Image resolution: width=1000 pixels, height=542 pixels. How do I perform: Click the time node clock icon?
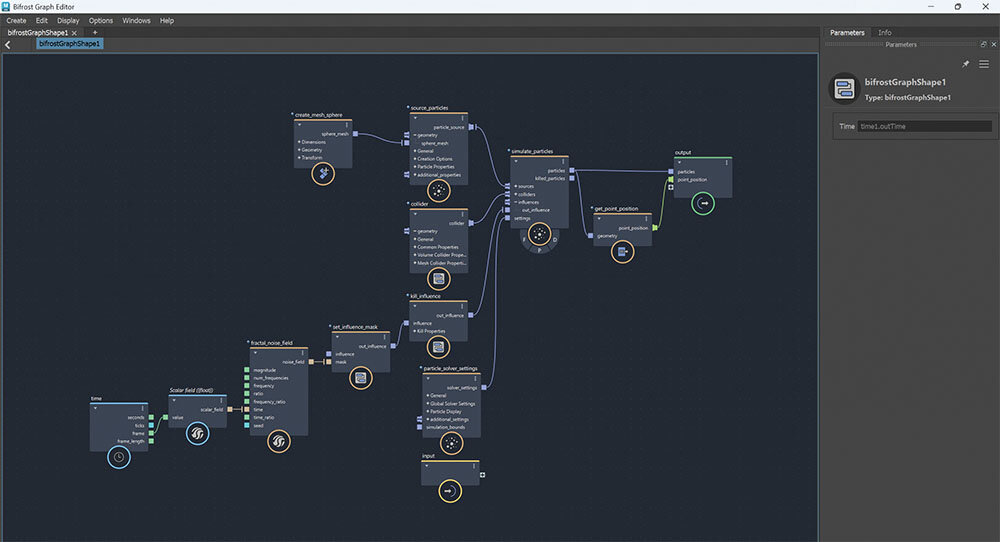[119, 457]
